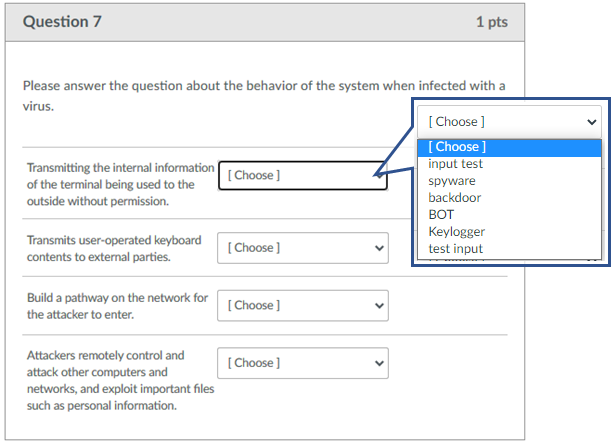
Task: Open dropdown beside 'Transmitting the internal information'
Action: click(x=302, y=175)
